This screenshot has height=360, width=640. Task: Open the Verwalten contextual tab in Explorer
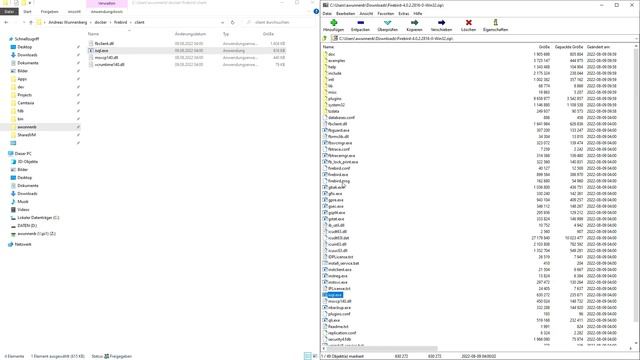click(107, 3)
